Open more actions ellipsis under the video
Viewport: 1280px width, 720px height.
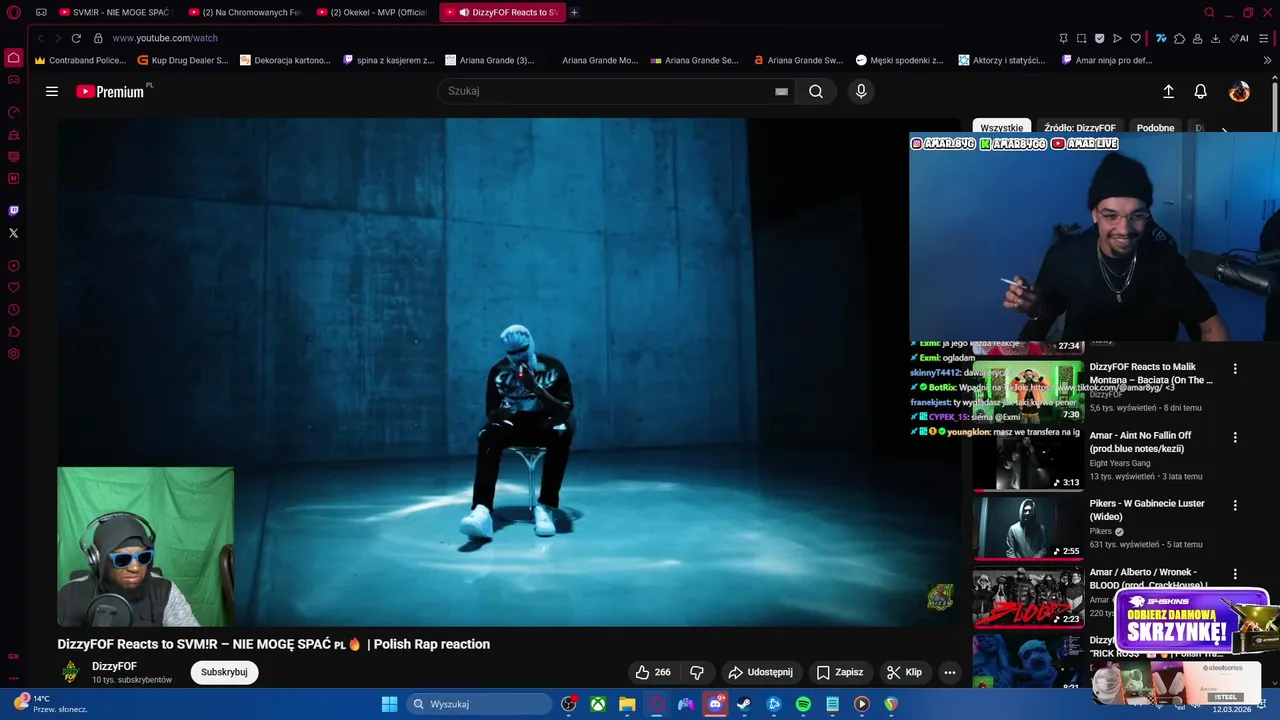[x=950, y=672]
